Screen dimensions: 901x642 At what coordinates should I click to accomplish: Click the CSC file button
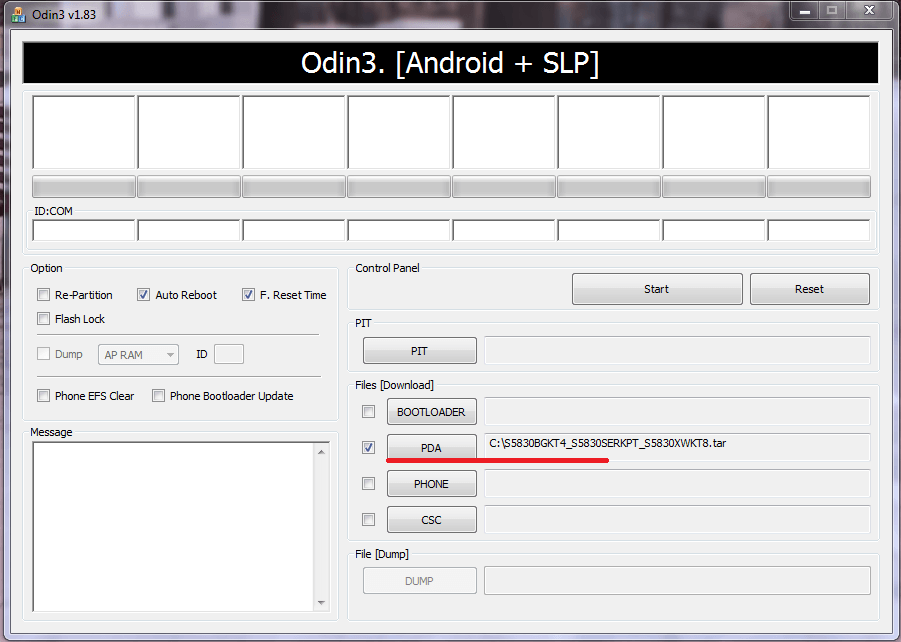click(432, 520)
